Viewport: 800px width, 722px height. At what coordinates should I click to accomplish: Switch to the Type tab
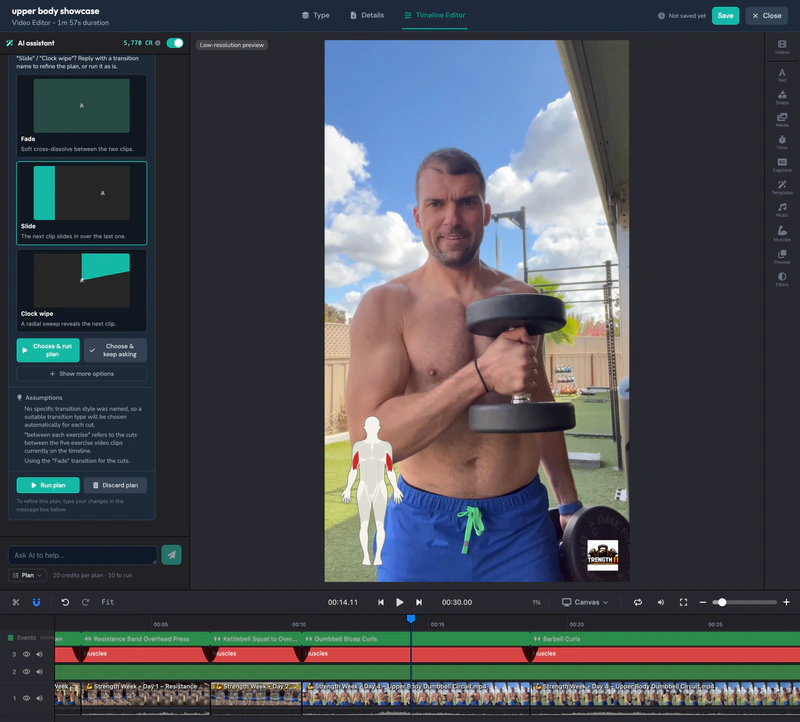coord(315,15)
